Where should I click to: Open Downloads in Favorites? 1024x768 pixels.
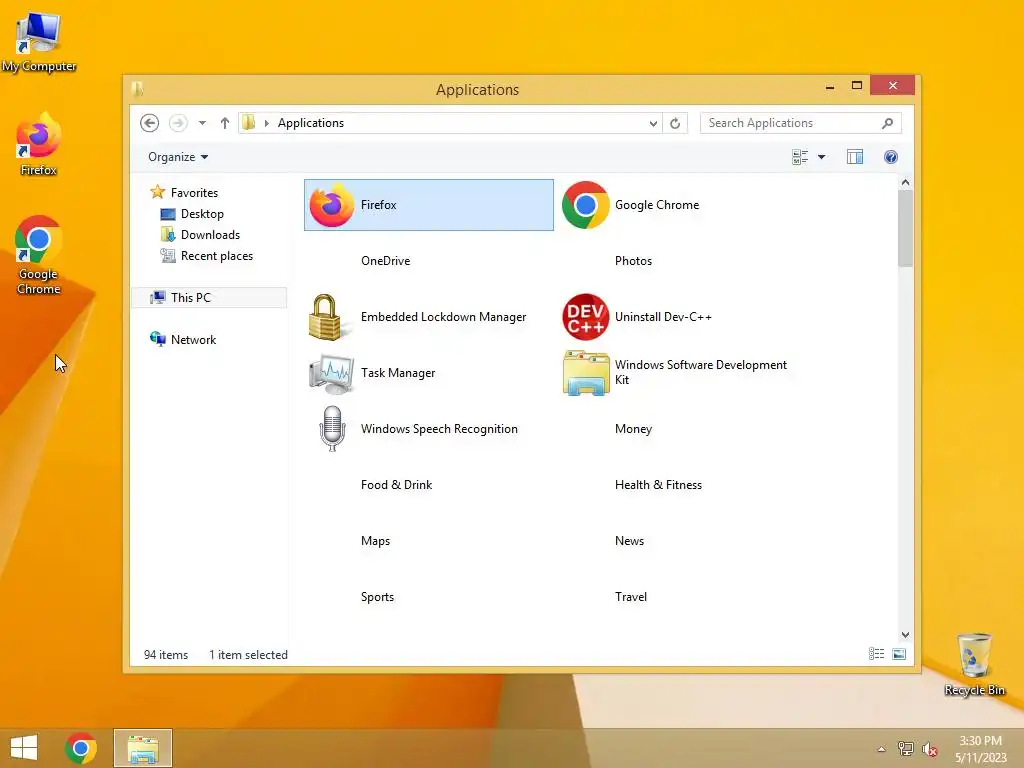(210, 234)
